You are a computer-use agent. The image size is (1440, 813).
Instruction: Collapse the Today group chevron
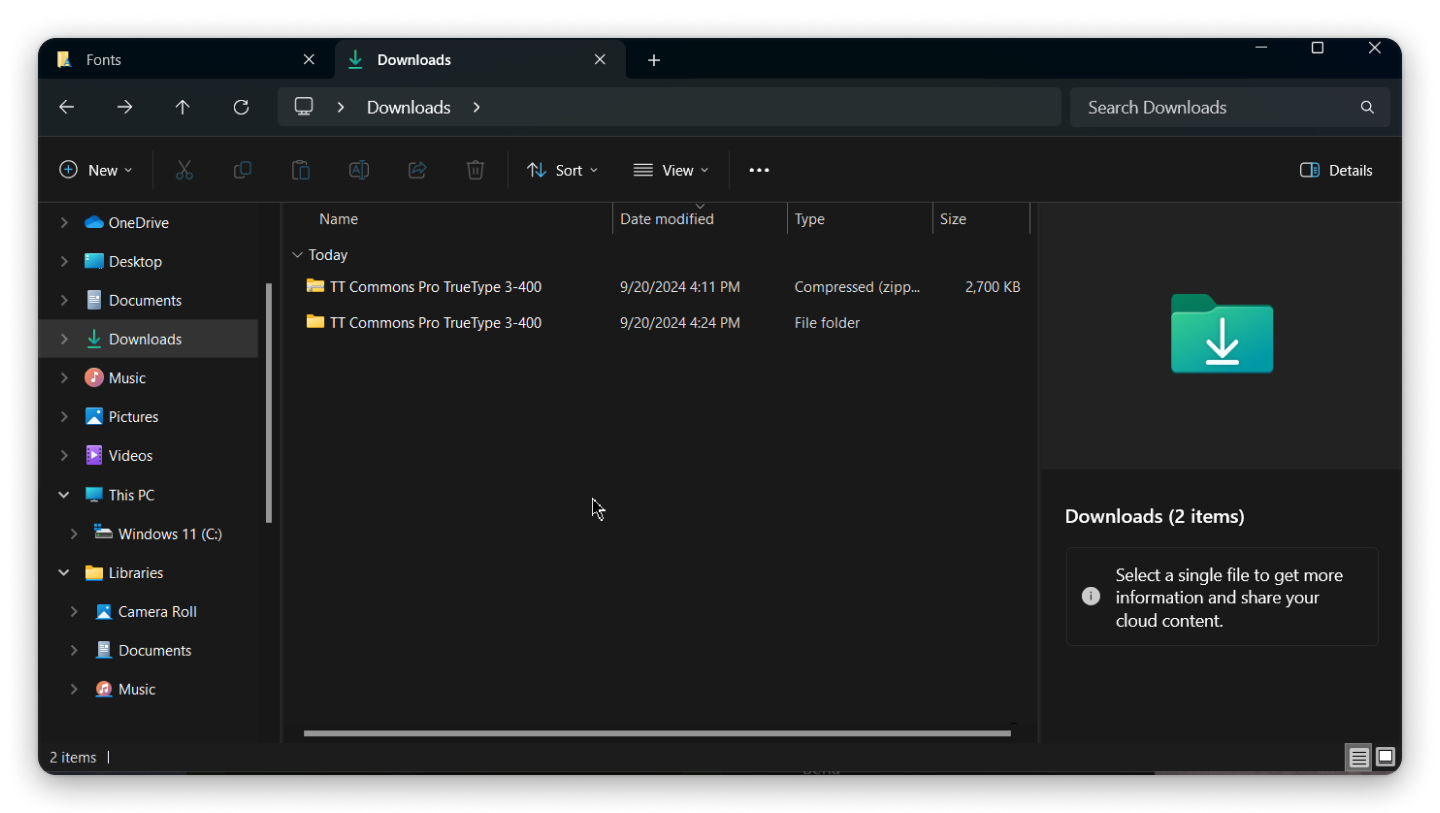click(297, 255)
